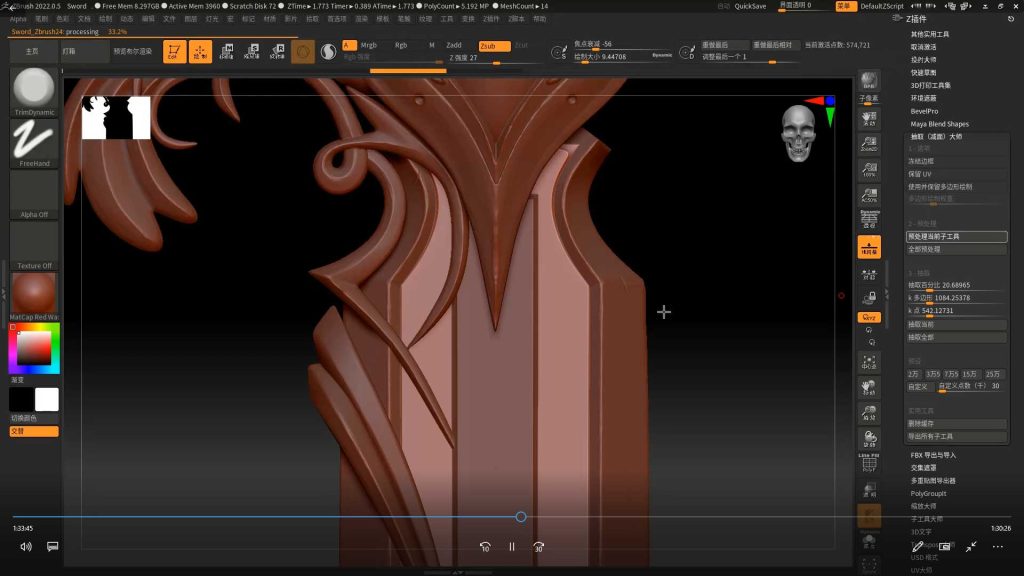Expand the 多重贴图导出器 section
The width and height of the screenshot is (1024, 576).
[933, 481]
